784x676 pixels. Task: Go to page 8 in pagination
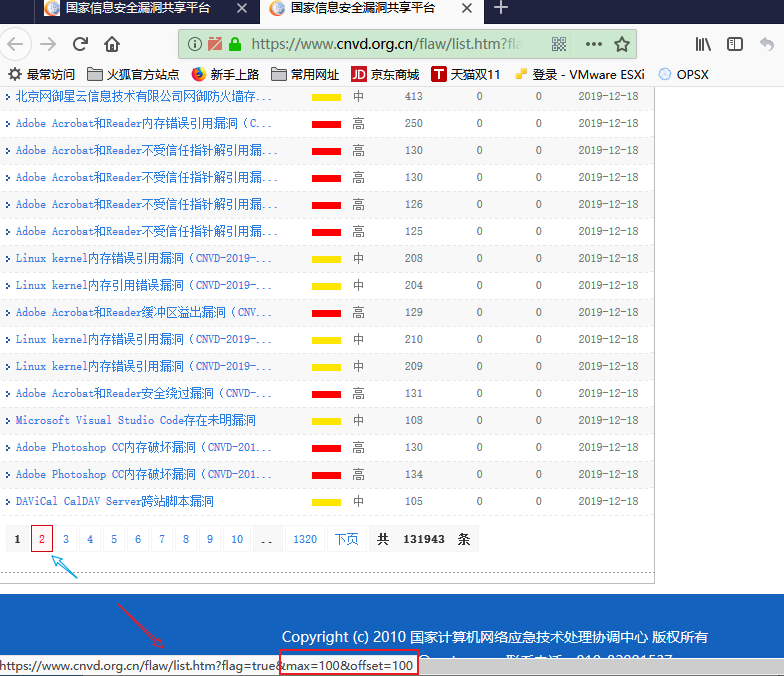(x=186, y=539)
